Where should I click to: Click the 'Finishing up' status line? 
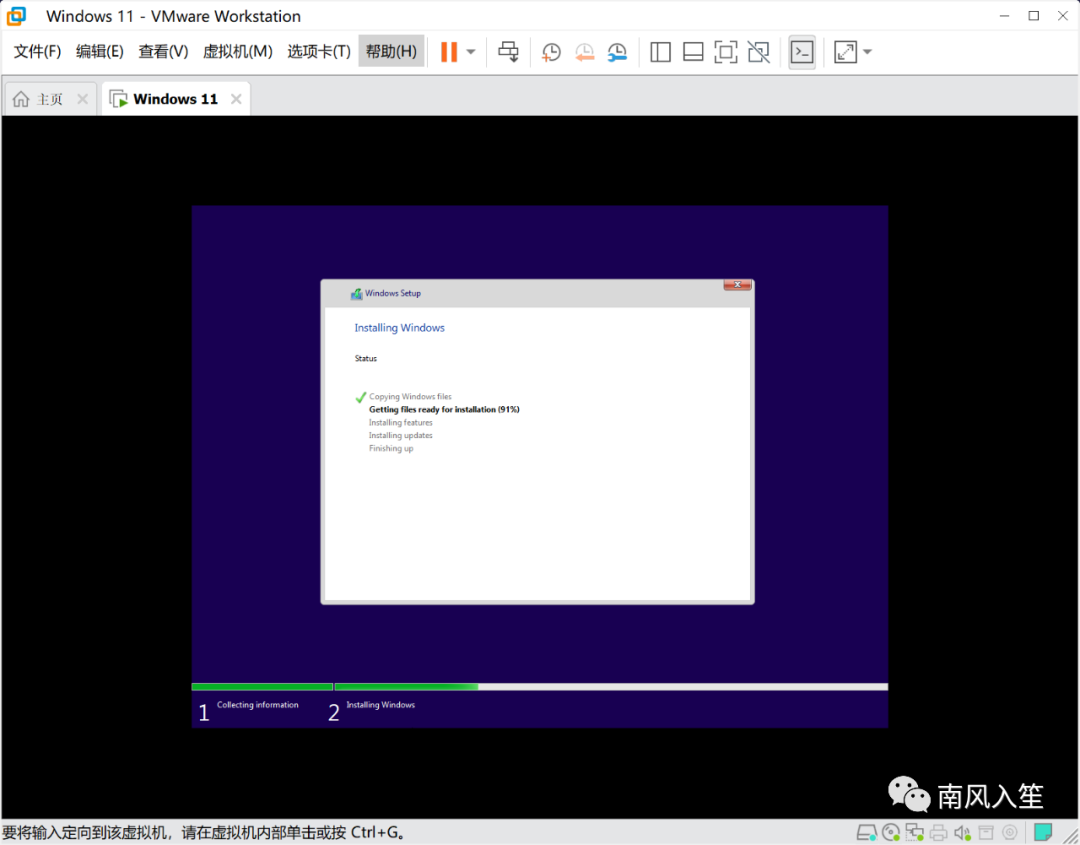391,448
